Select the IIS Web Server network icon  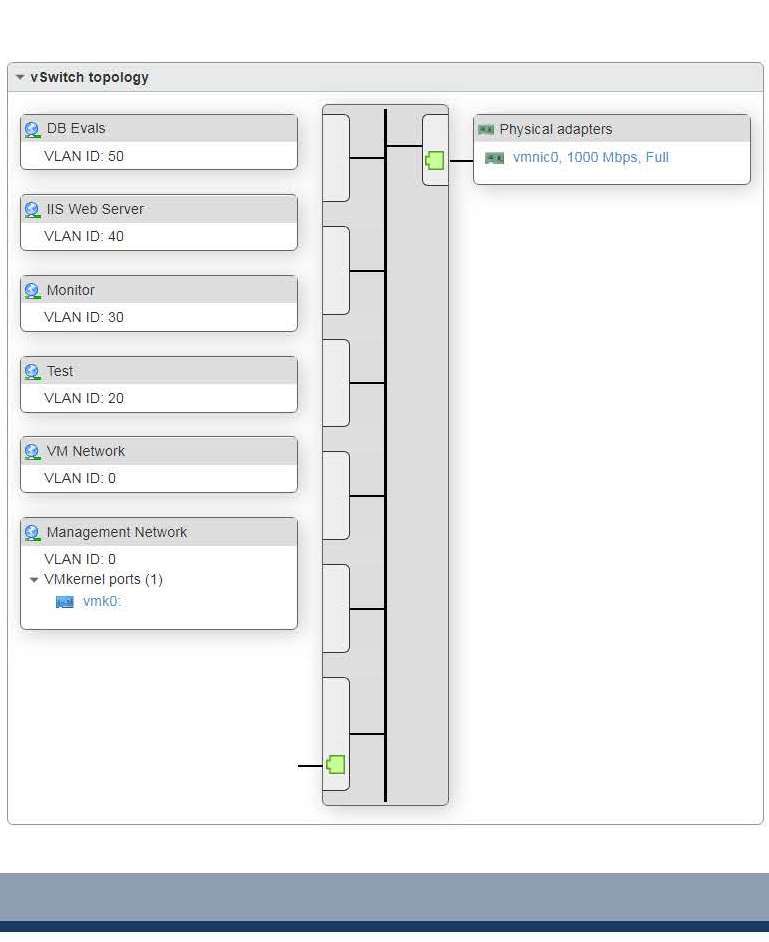coord(31,209)
